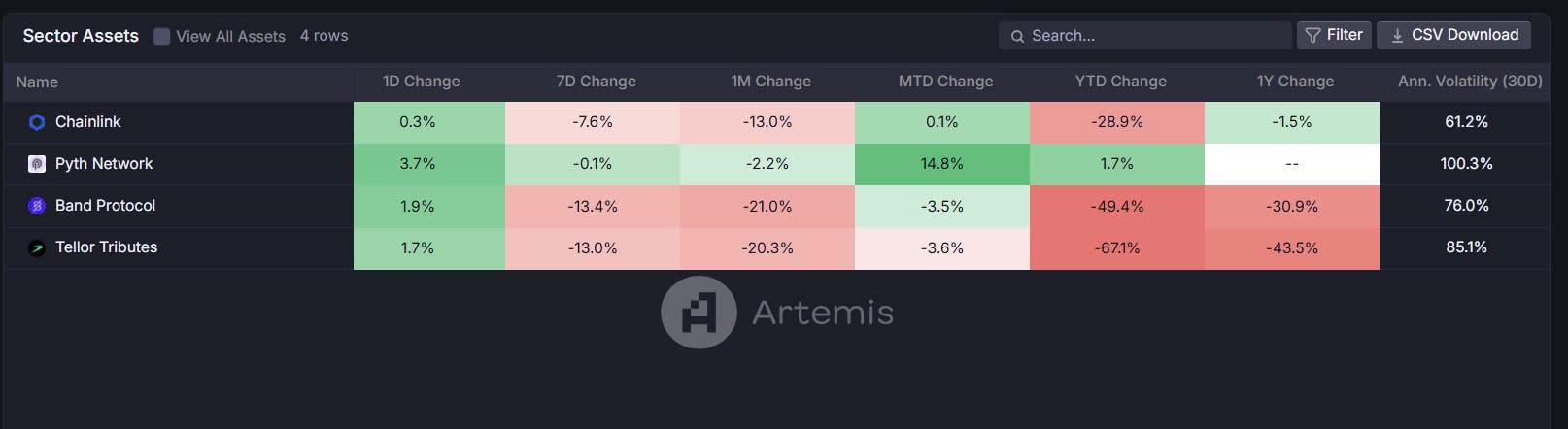1568x429 pixels.
Task: Click the Chainlink logo icon
Action: [37, 122]
